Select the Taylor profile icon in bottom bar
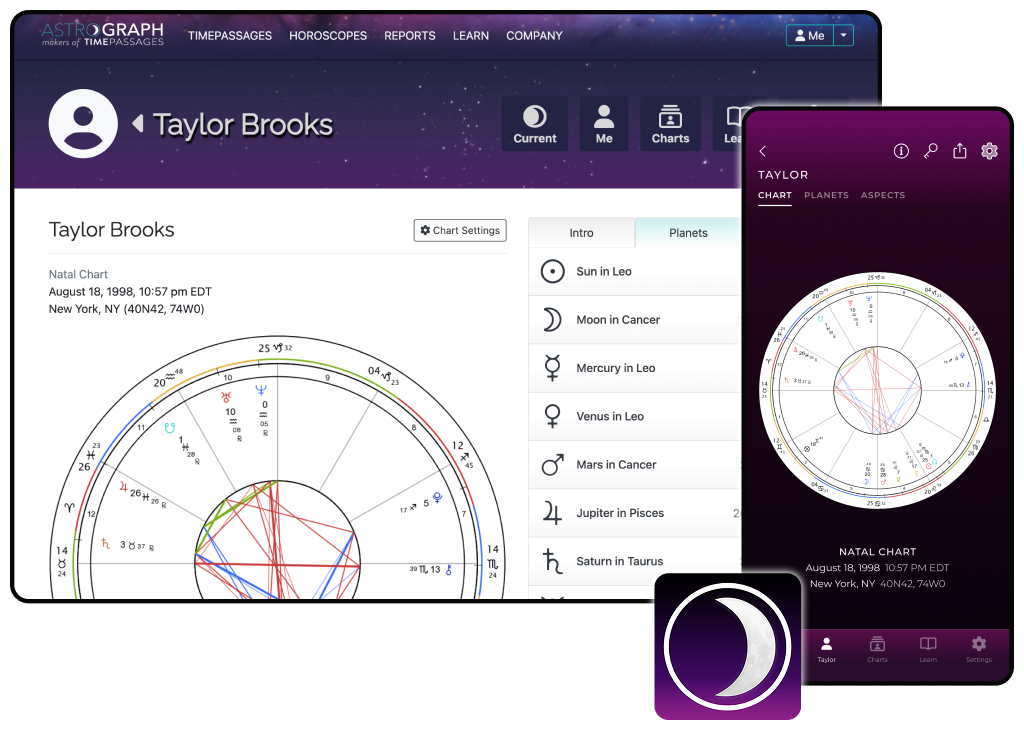The height and width of the screenshot is (731, 1024). 827,651
